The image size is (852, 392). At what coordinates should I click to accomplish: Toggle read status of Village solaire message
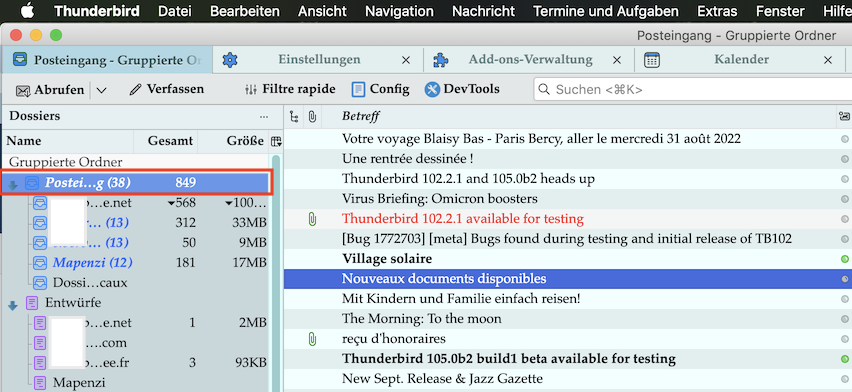844,259
